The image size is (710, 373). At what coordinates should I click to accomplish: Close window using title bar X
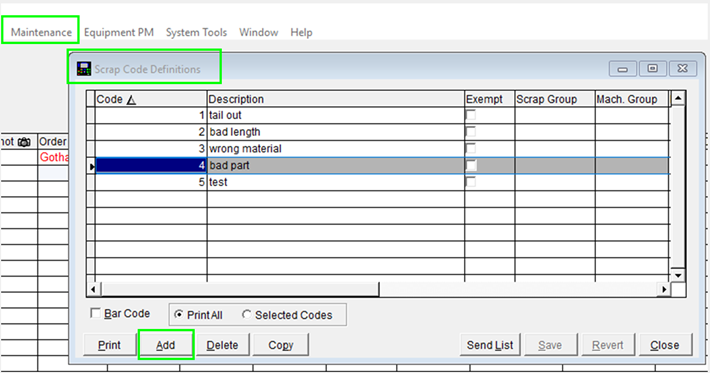tap(682, 69)
